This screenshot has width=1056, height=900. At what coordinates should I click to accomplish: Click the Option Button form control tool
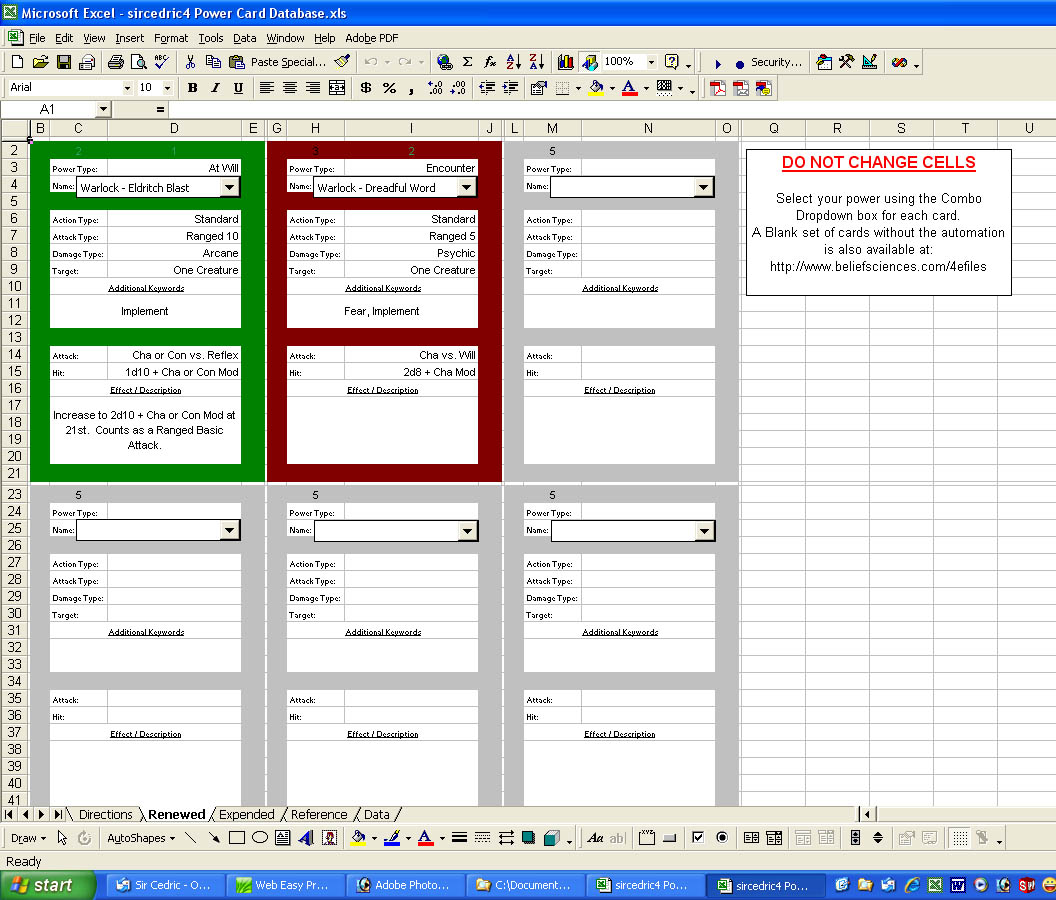click(722, 838)
